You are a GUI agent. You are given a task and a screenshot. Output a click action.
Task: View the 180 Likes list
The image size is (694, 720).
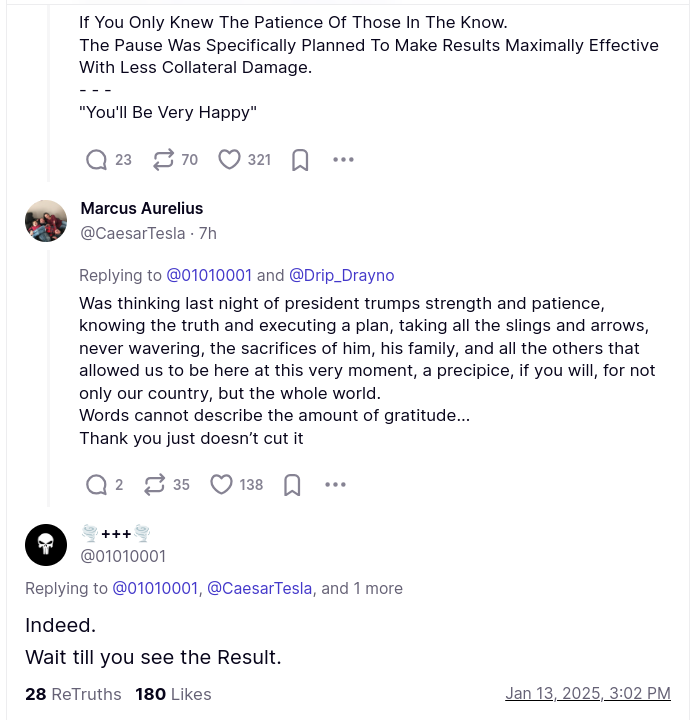click(174, 694)
